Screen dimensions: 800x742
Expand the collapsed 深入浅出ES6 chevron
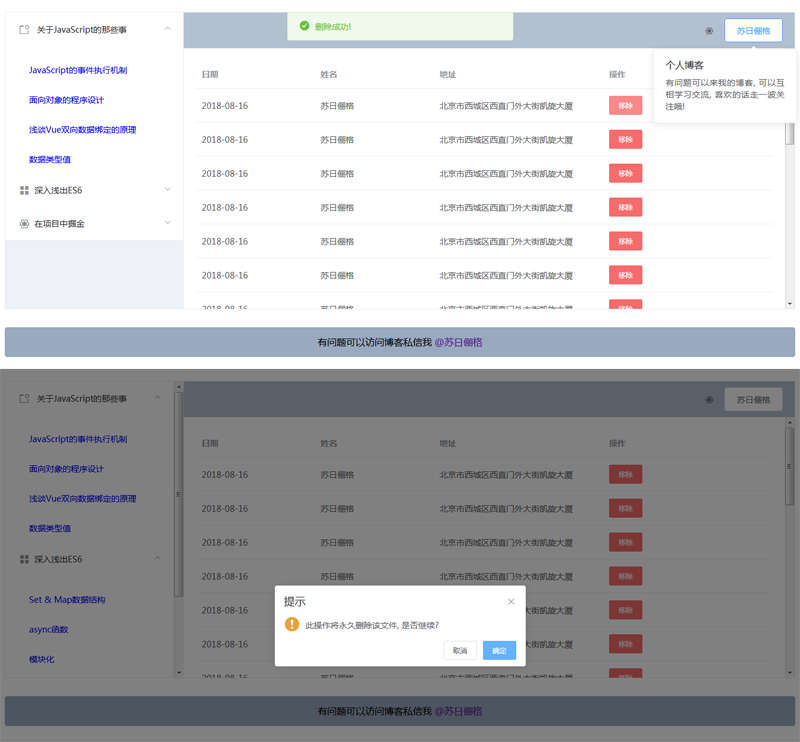(168, 189)
